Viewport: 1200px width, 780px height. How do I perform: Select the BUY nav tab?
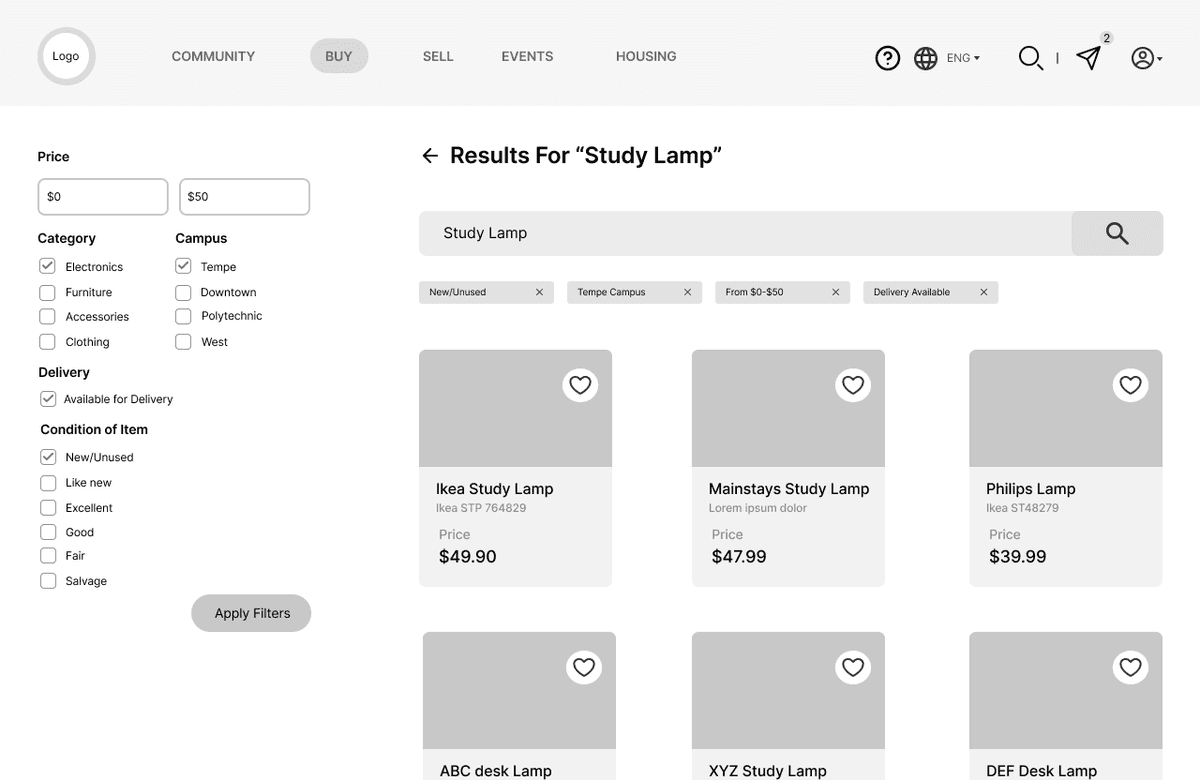tap(339, 56)
